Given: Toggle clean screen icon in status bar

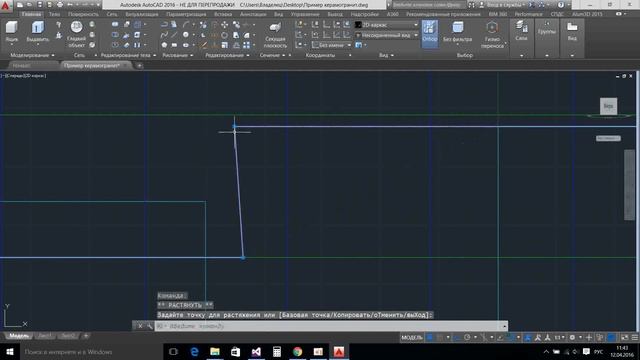Looking at the screenshot, I should tap(624, 338).
